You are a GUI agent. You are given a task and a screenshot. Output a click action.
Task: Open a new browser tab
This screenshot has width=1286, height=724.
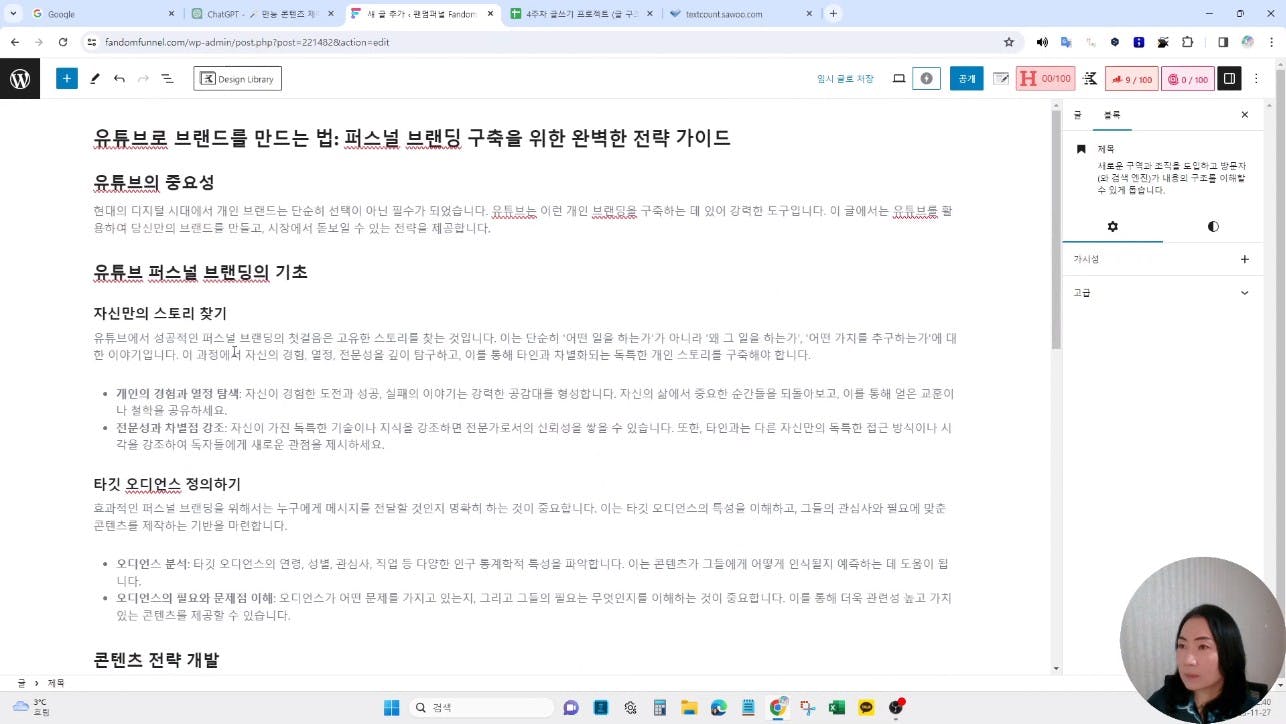click(833, 14)
